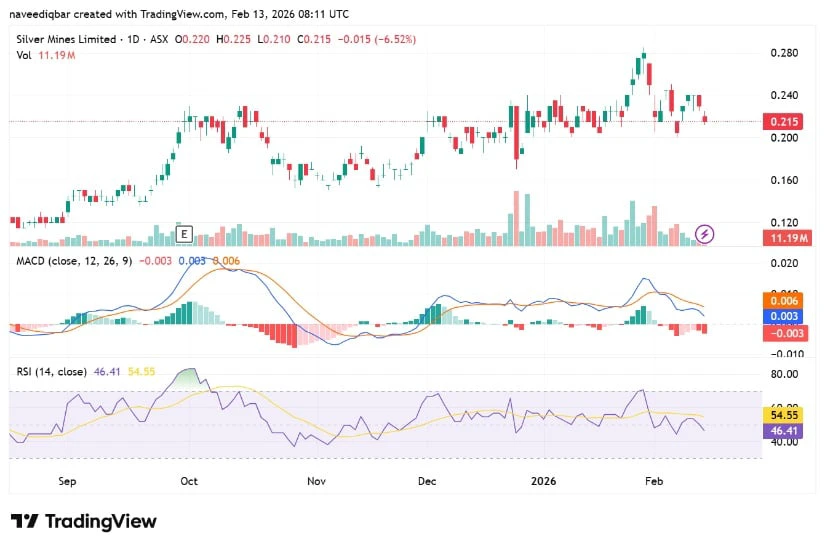Click the purple lightning bolt icon
825x549 pixels.
pos(705,234)
